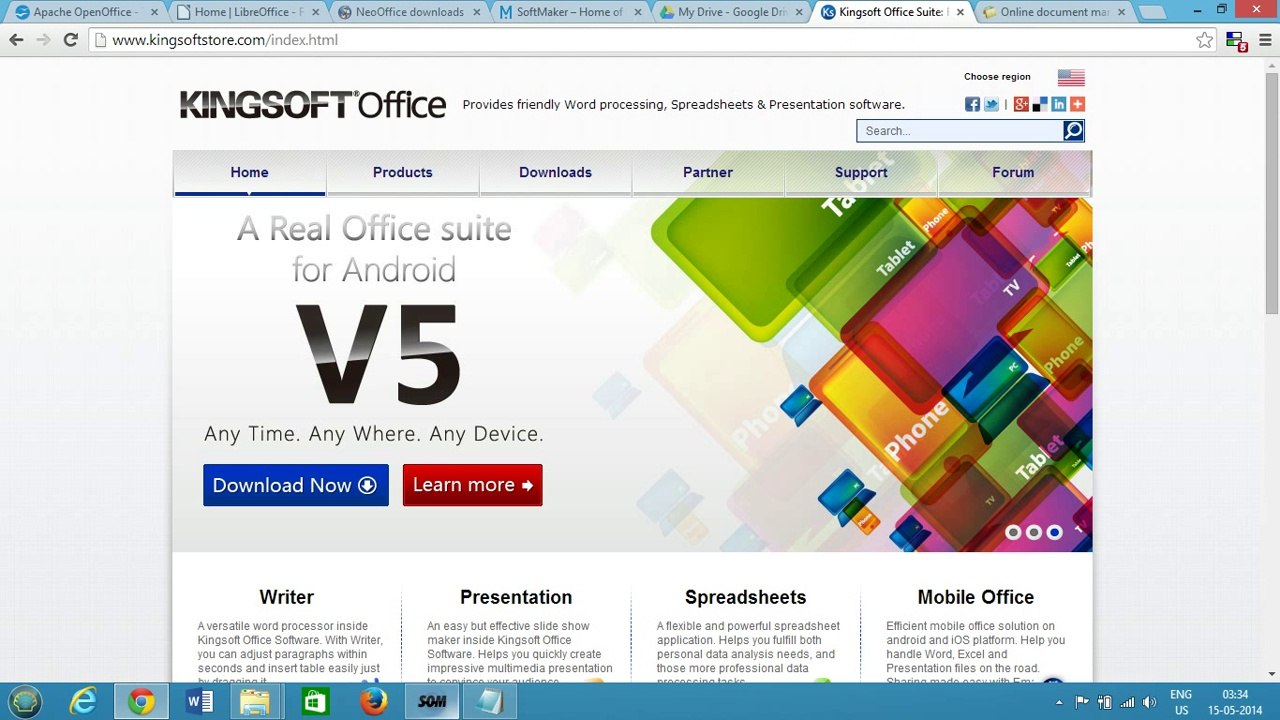This screenshot has width=1280, height=720.
Task: Open the LinkedIn share icon
Action: pos(1059,104)
